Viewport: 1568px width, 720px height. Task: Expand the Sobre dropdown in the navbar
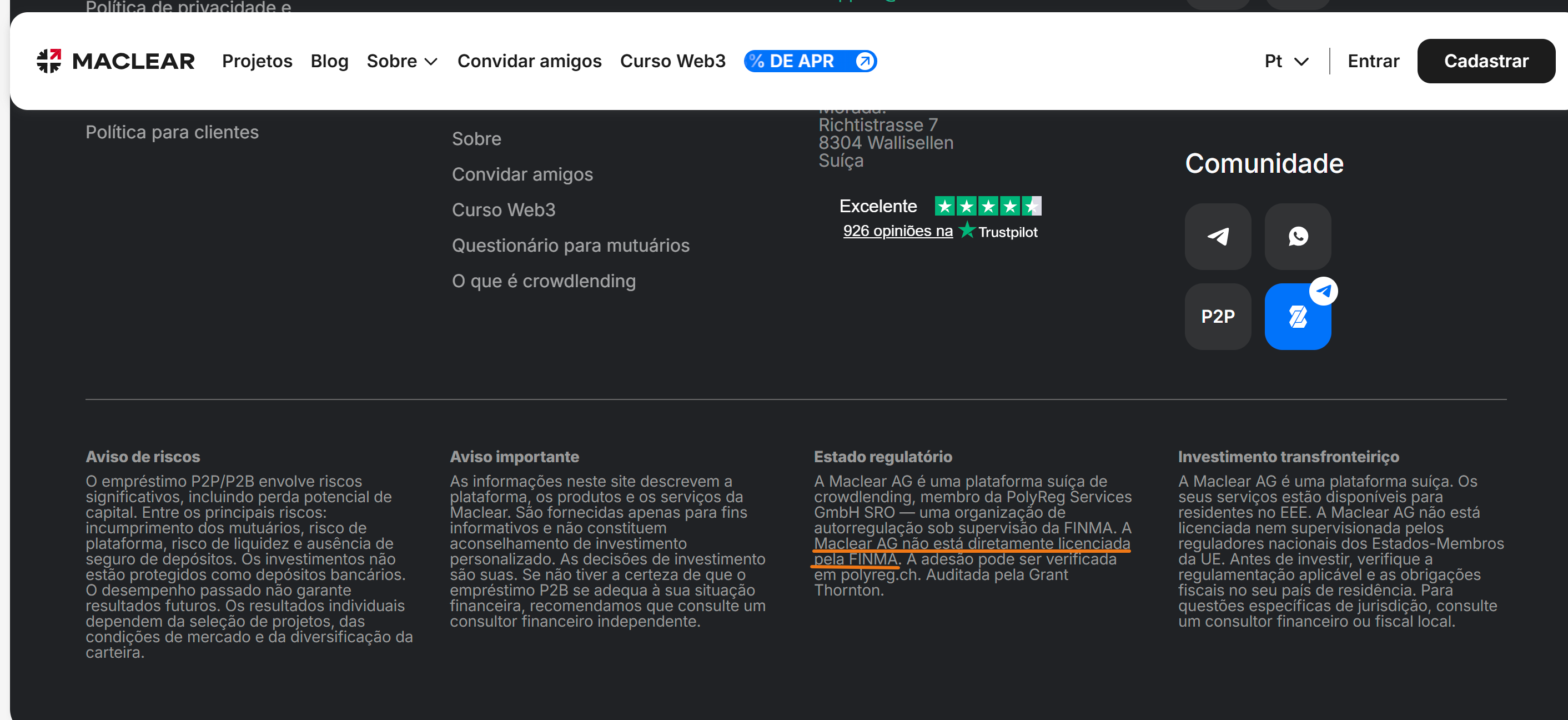[x=402, y=61]
